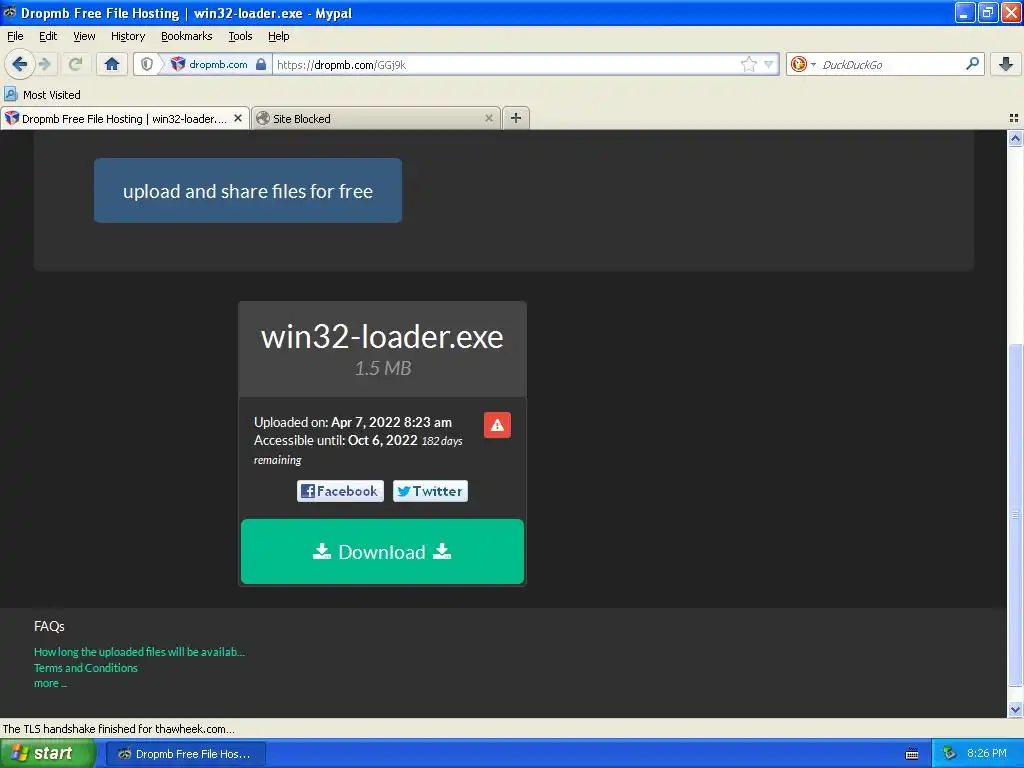This screenshot has width=1024, height=768.
Task: Open the home page icon
Action: click(112, 64)
